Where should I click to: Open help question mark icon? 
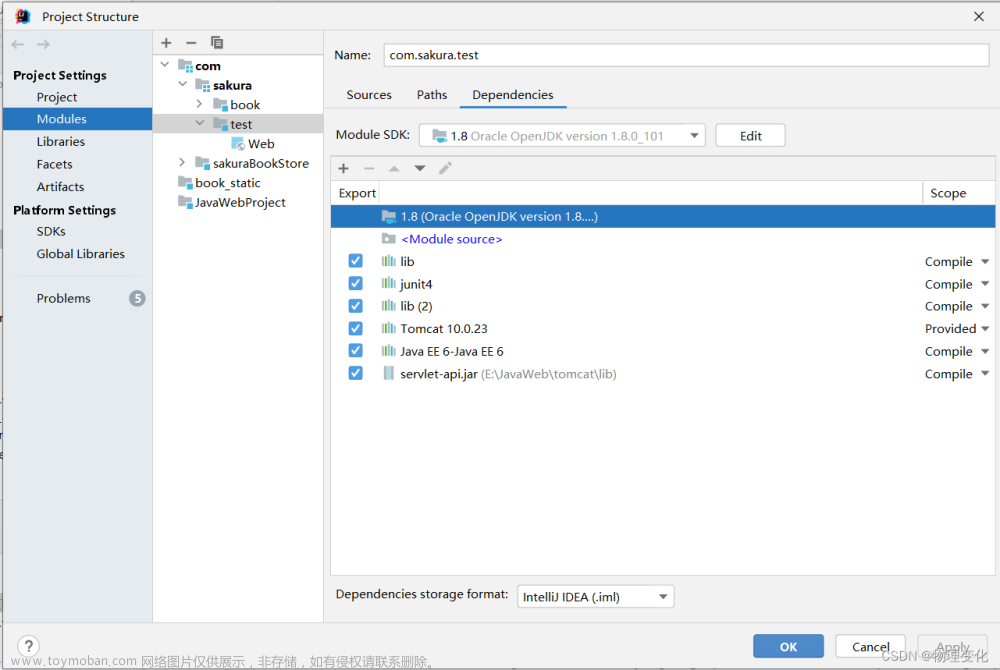click(x=28, y=645)
